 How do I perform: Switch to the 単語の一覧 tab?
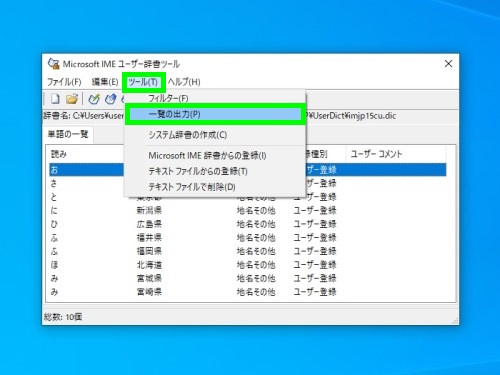coord(68,134)
